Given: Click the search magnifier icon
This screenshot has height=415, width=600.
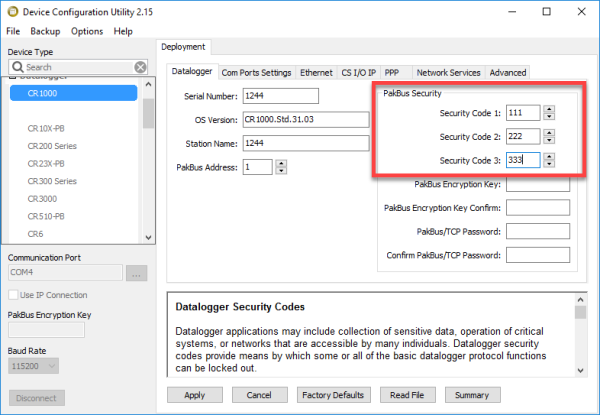Looking at the screenshot, I should (17, 67).
